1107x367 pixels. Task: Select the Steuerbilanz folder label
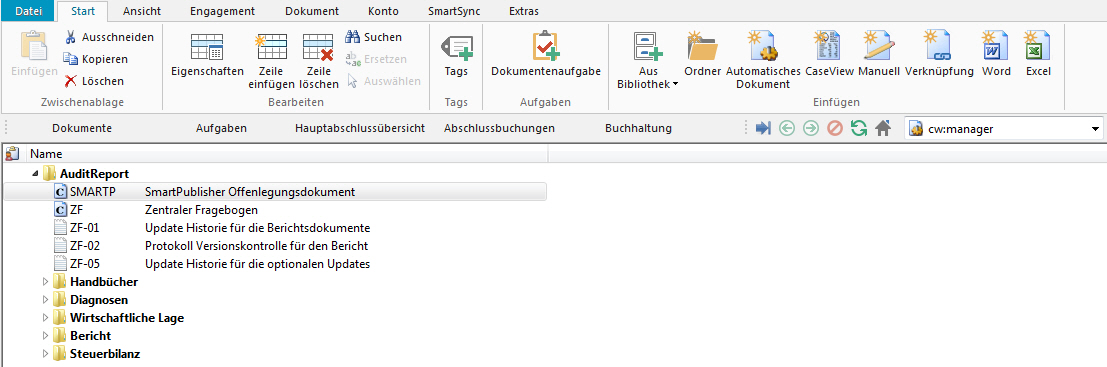click(104, 354)
